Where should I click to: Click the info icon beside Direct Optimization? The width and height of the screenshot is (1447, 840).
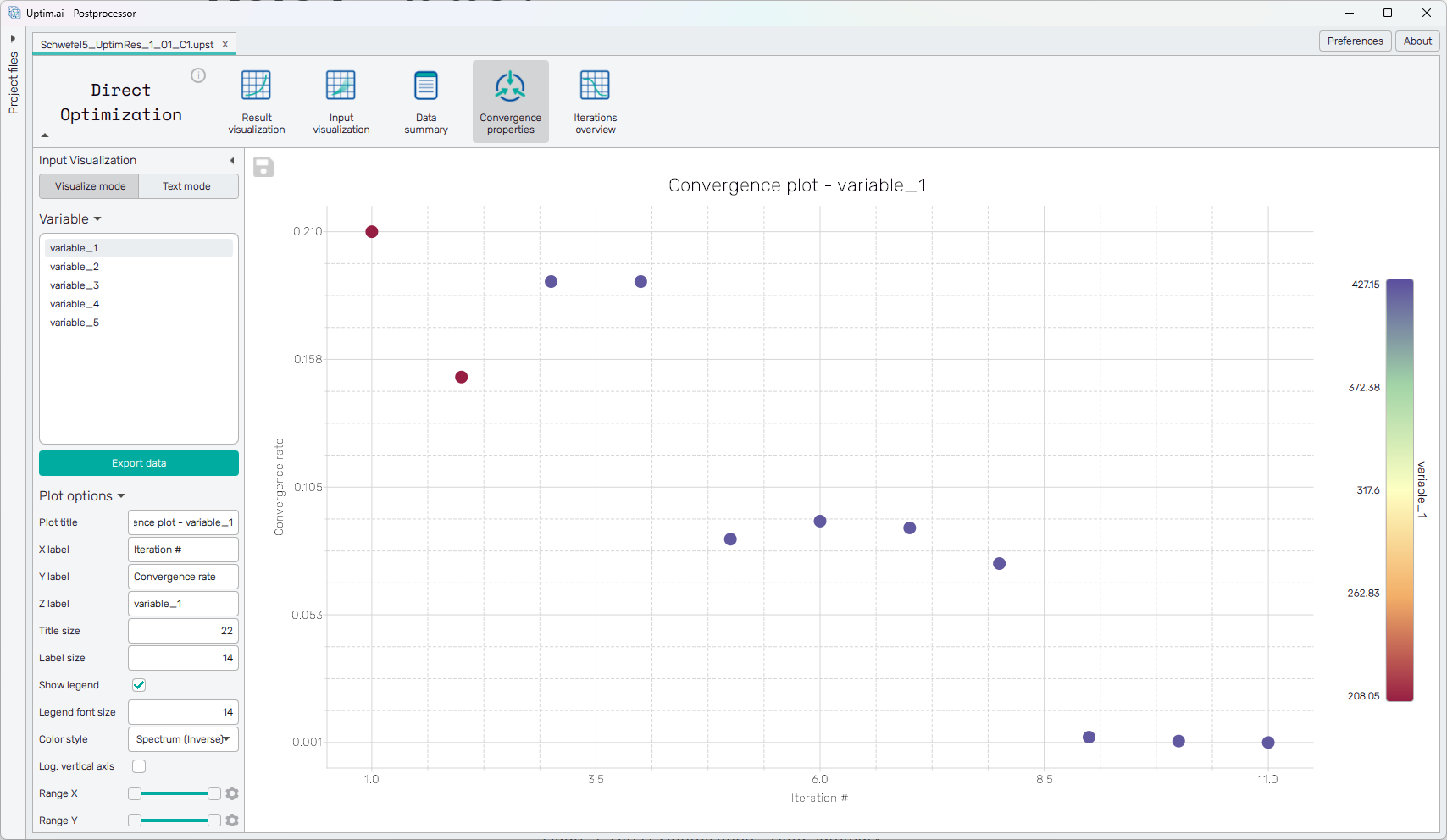pos(198,75)
